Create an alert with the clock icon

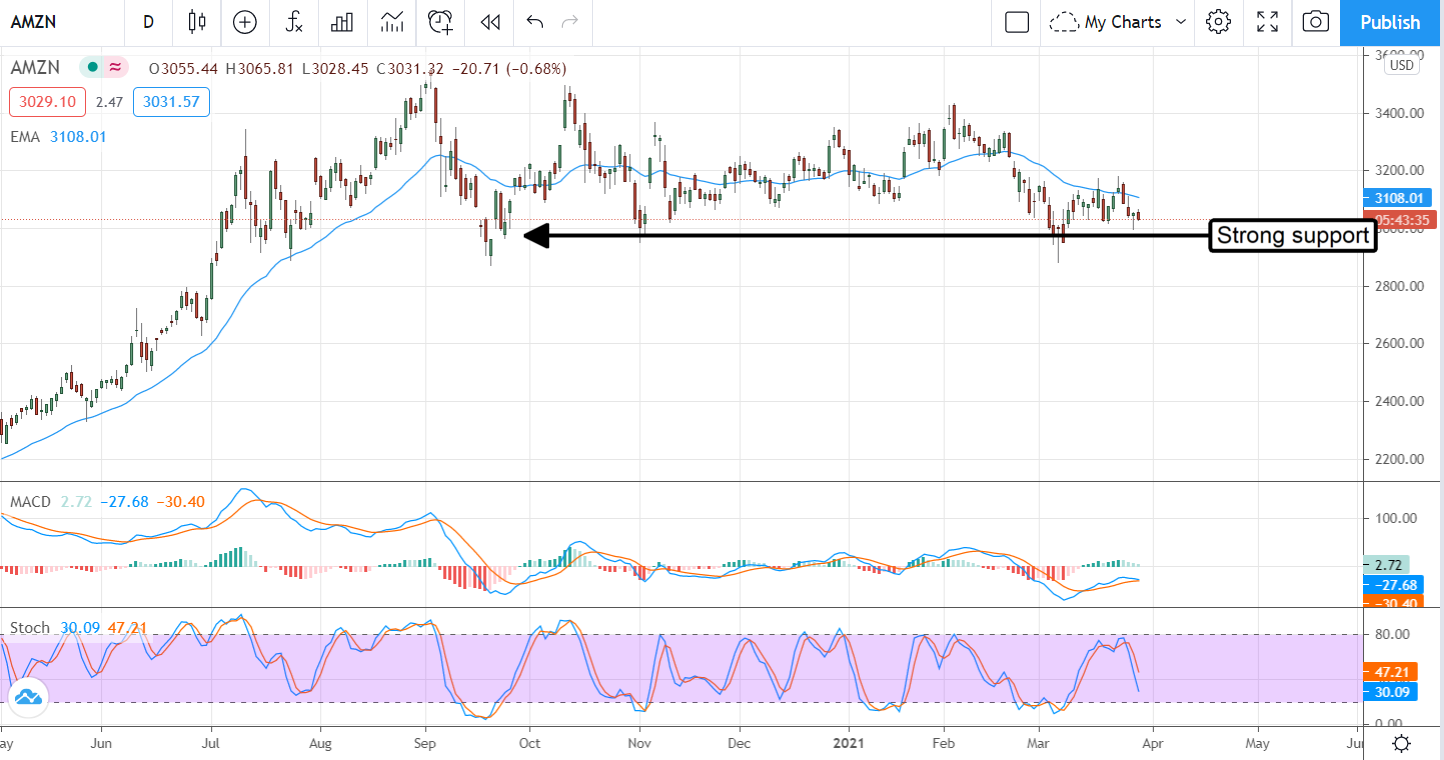(x=440, y=22)
